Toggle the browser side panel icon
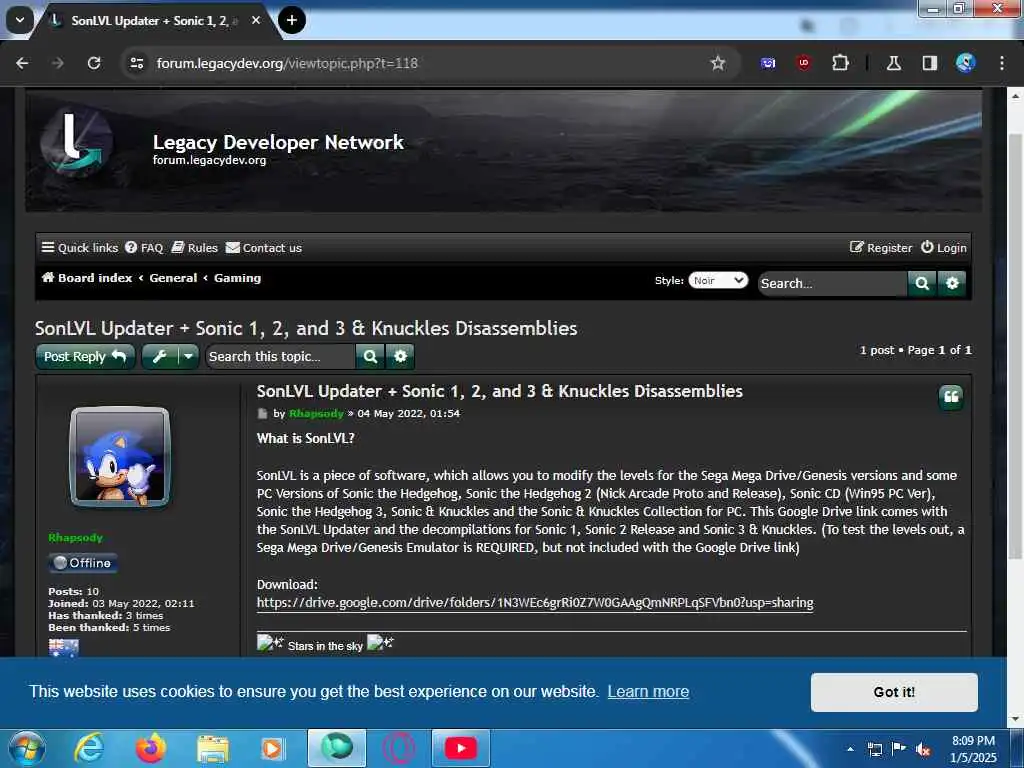This screenshot has width=1024, height=768. pyautogui.click(x=929, y=63)
